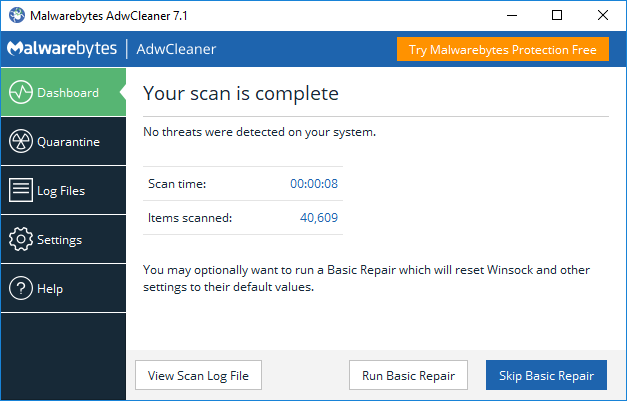Click 'No threats were detected' message
The height and width of the screenshot is (401, 627).
point(260,132)
